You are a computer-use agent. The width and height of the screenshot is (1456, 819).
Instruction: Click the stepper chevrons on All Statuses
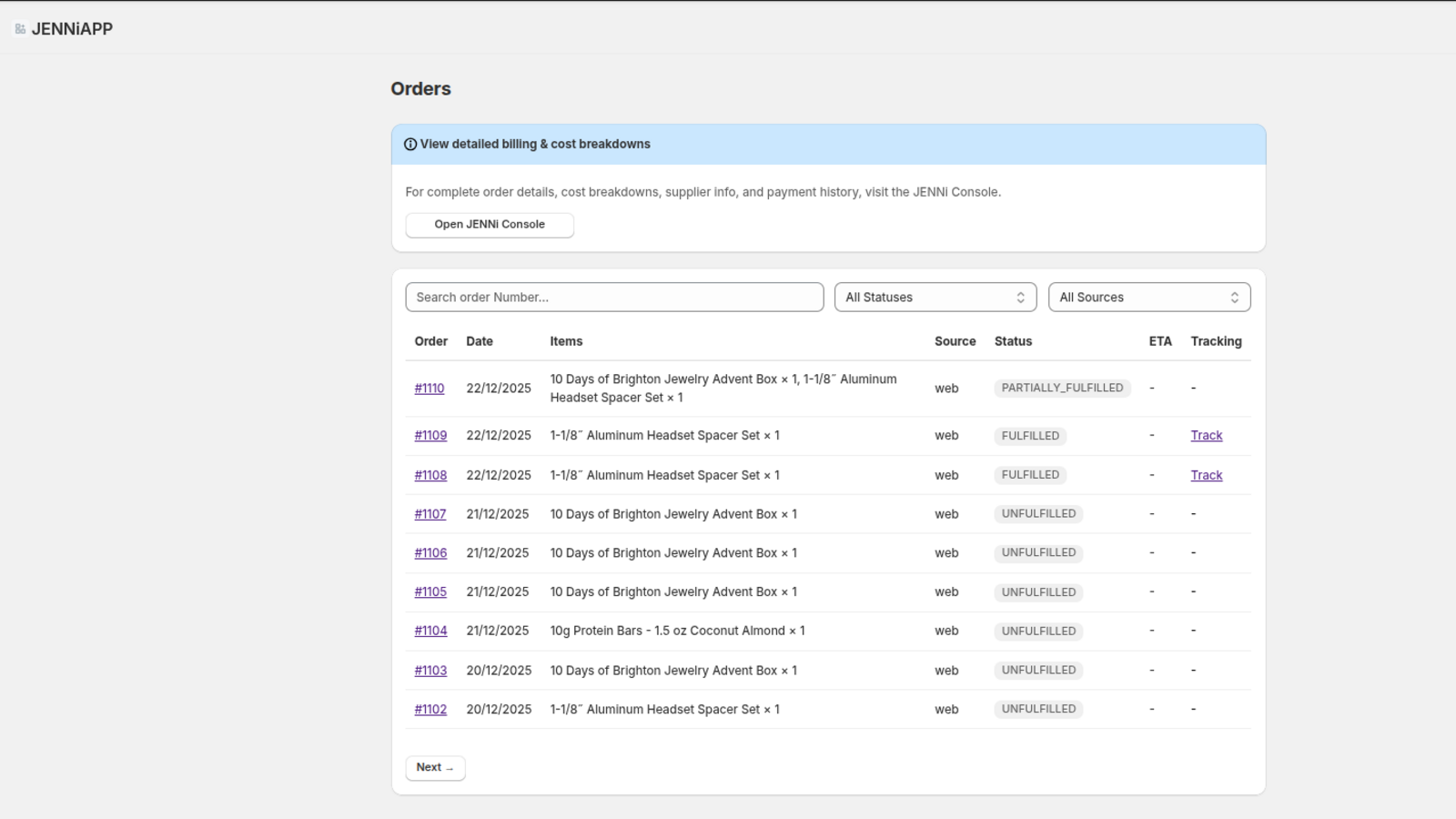coord(1021,297)
